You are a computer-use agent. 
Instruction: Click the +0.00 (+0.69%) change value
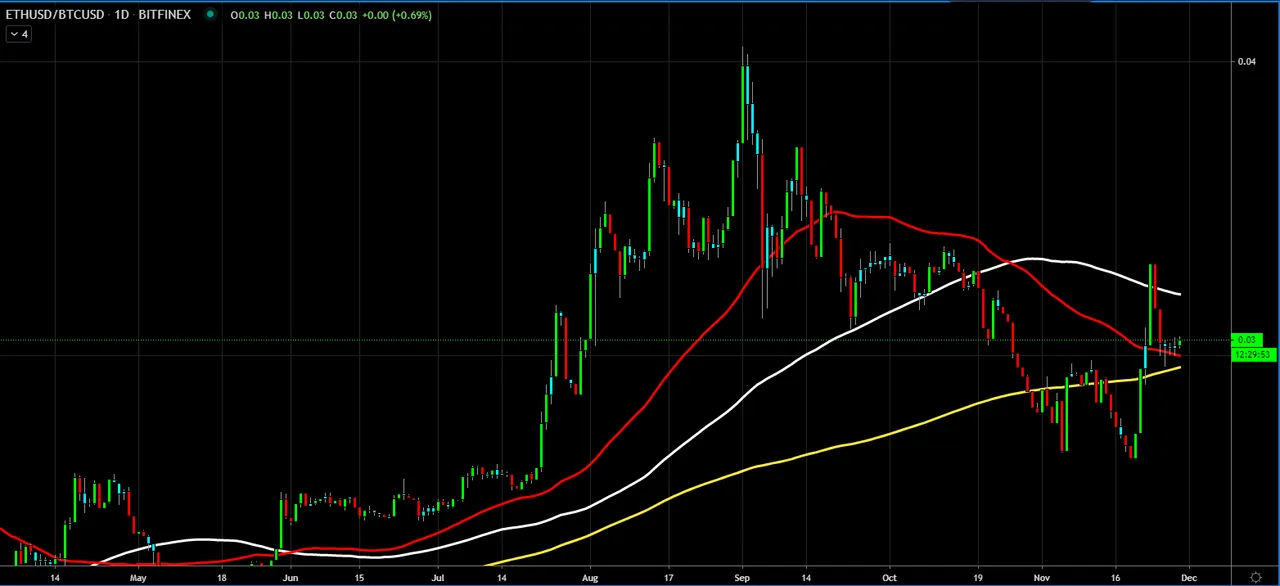(396, 15)
